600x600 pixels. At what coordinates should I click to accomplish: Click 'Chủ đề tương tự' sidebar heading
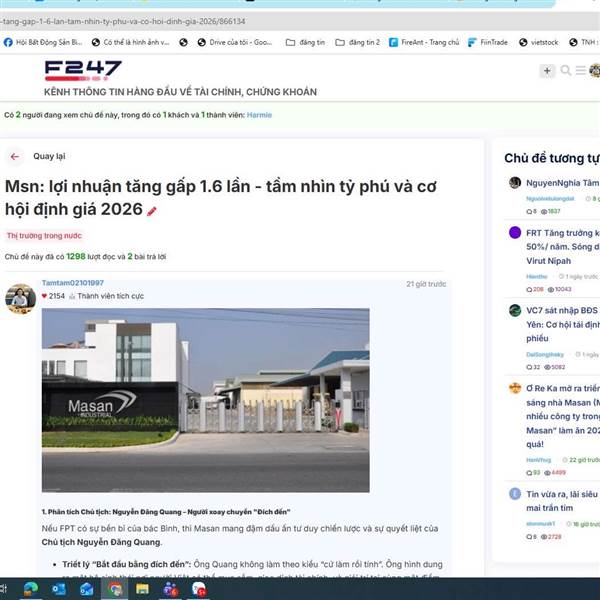552,158
